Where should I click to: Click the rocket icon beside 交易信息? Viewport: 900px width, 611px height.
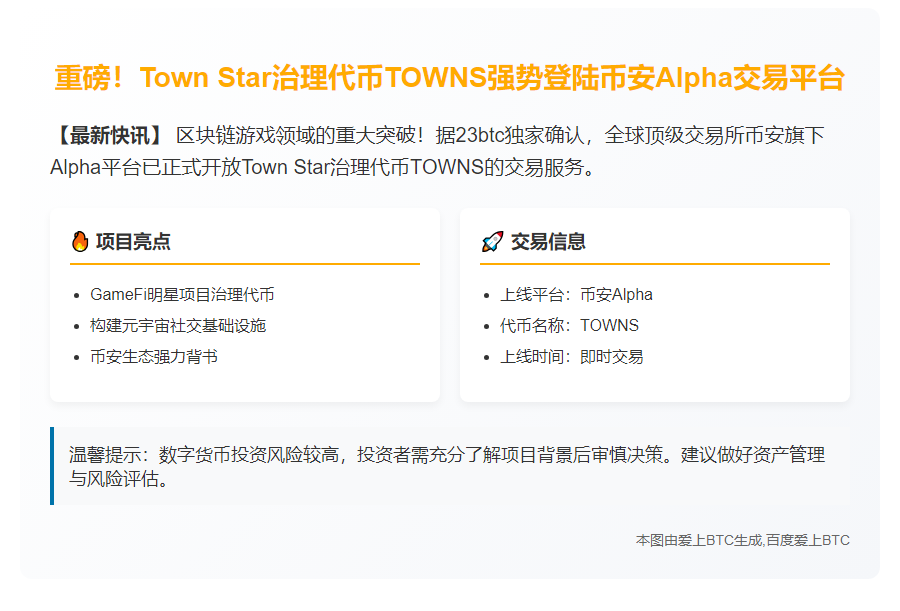click(493, 240)
